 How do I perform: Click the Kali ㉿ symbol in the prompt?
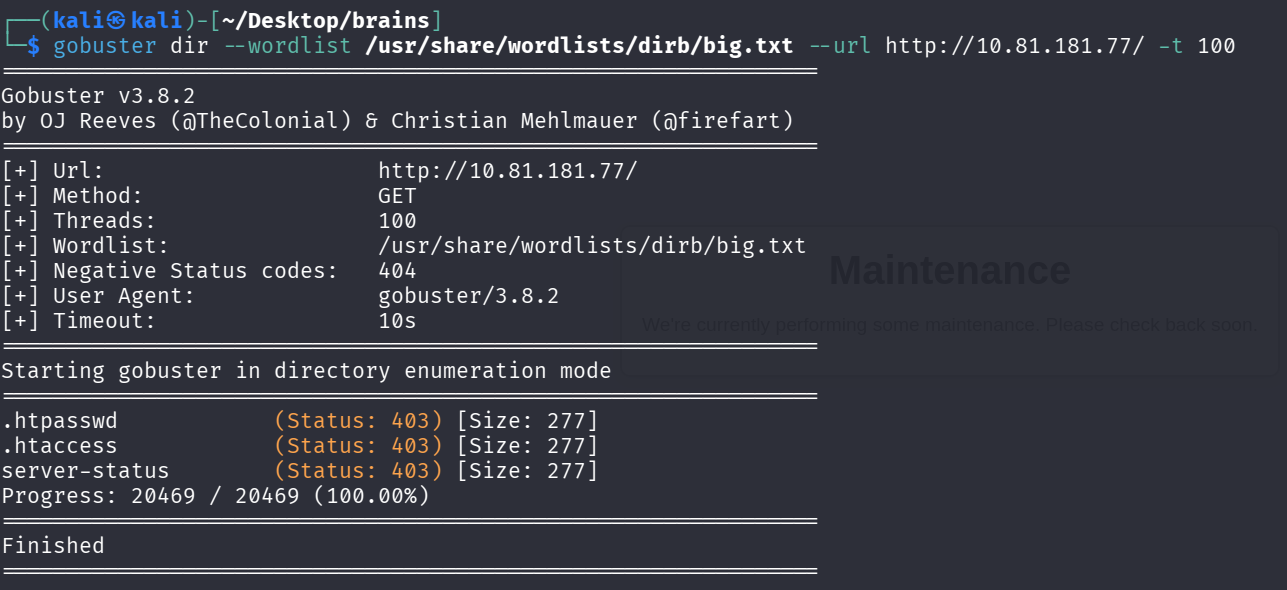click(118, 20)
